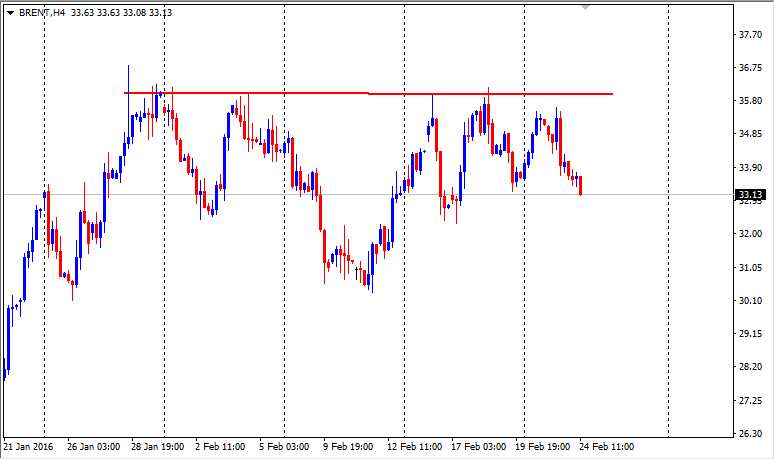
Task: Click the 37.70 price scale label
Action: (750, 35)
